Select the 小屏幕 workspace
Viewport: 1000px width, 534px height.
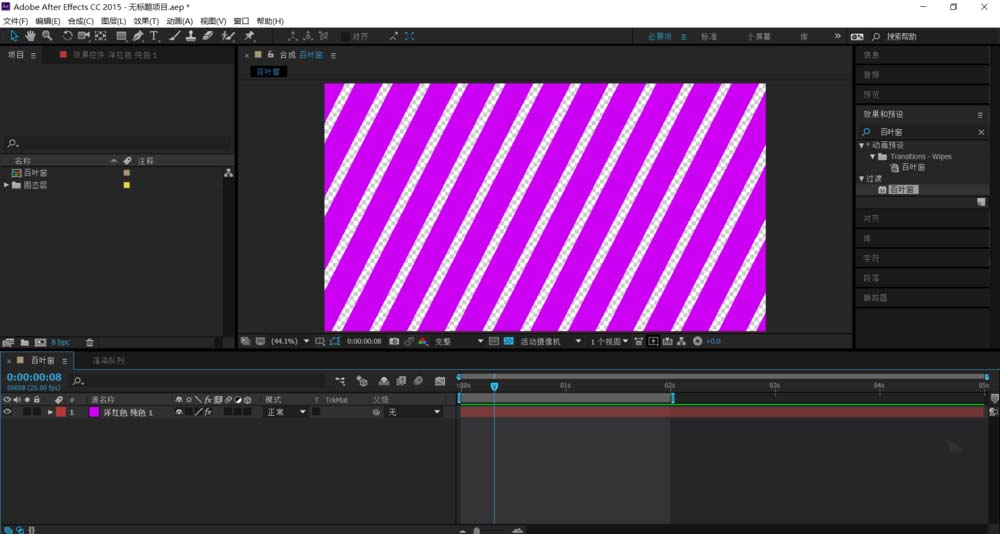click(759, 36)
